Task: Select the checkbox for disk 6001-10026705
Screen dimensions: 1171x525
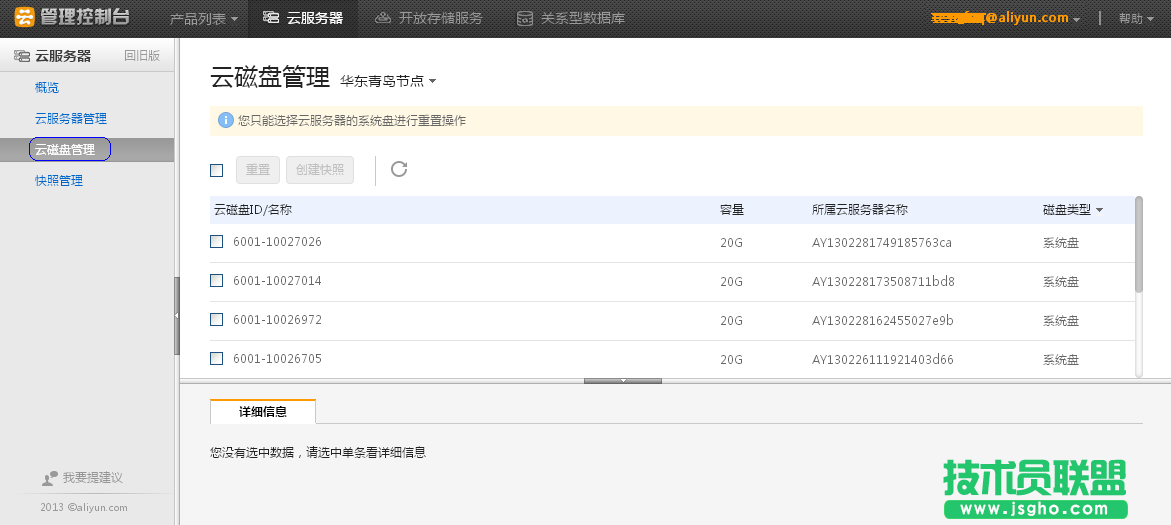Action: pyautogui.click(x=216, y=358)
